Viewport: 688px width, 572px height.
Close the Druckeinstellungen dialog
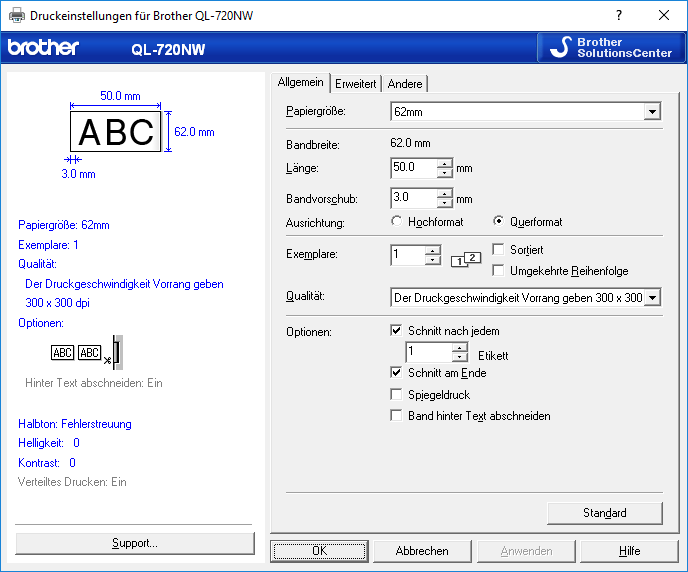(664, 15)
